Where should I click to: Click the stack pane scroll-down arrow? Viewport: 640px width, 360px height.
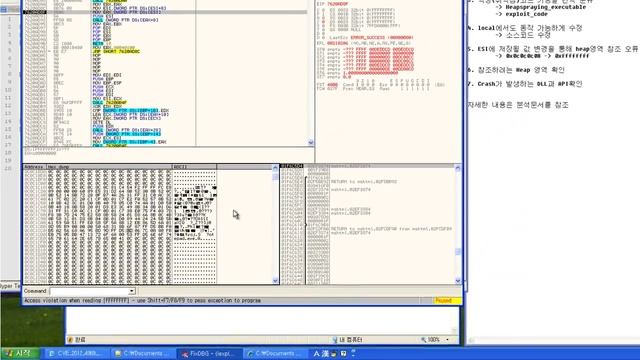458,280
